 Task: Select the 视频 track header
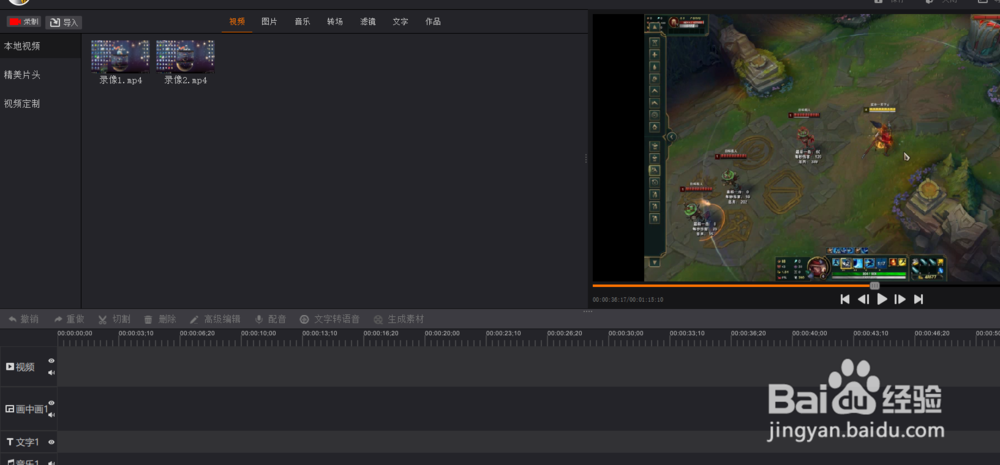28,367
